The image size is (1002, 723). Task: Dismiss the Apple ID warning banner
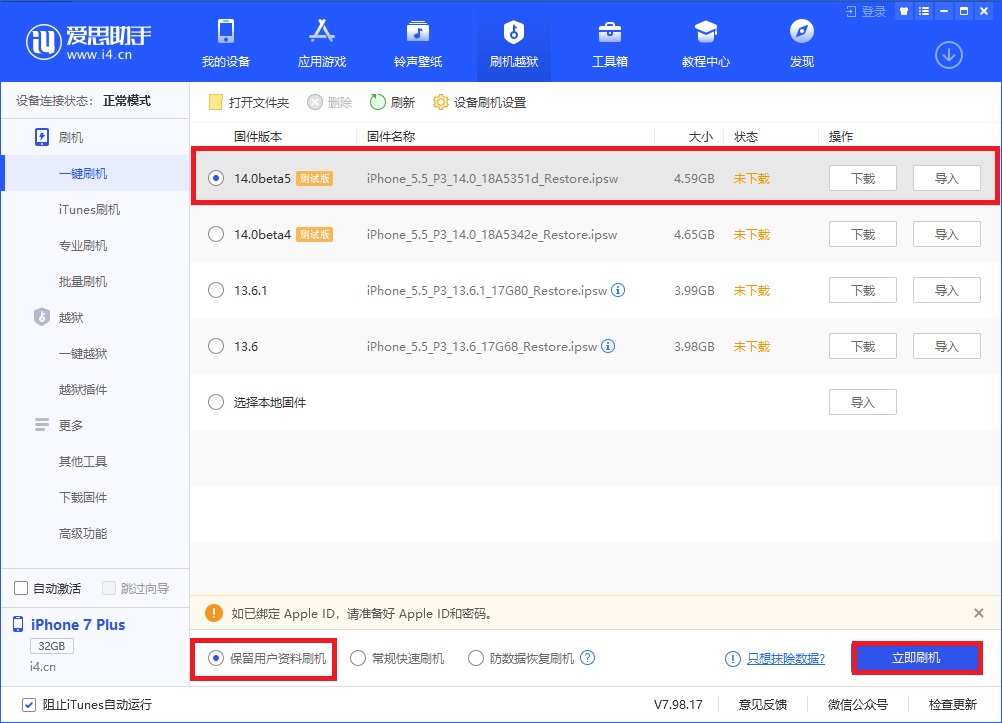click(978, 613)
